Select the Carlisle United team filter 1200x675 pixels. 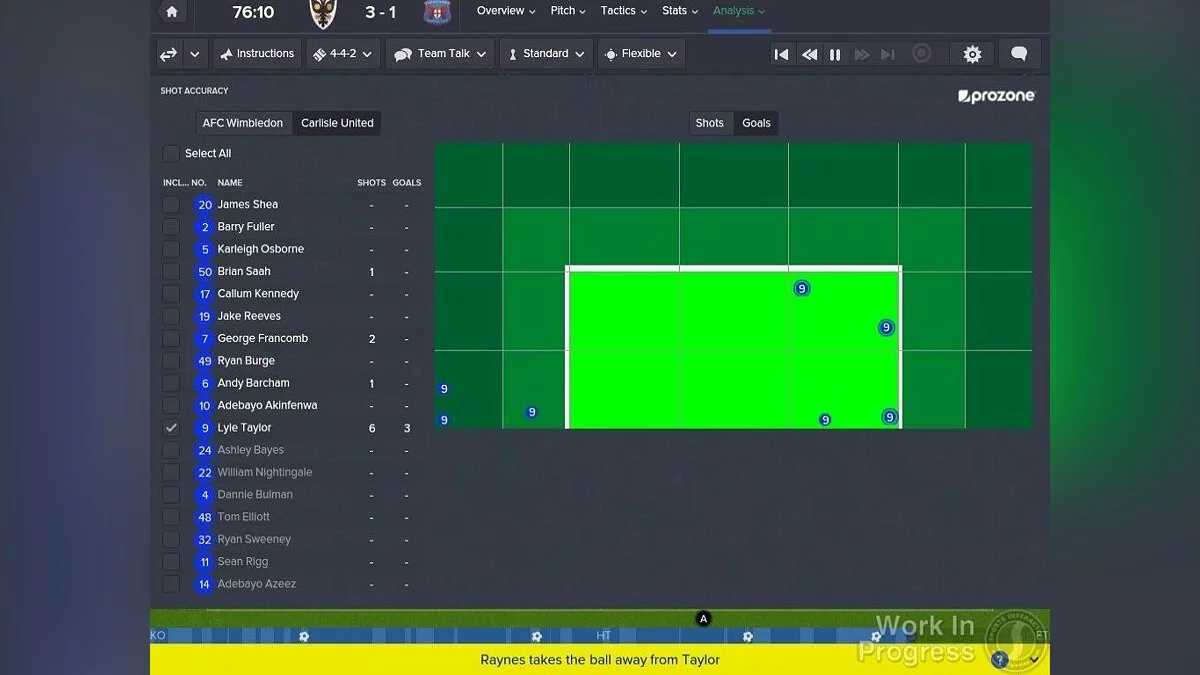pos(337,122)
